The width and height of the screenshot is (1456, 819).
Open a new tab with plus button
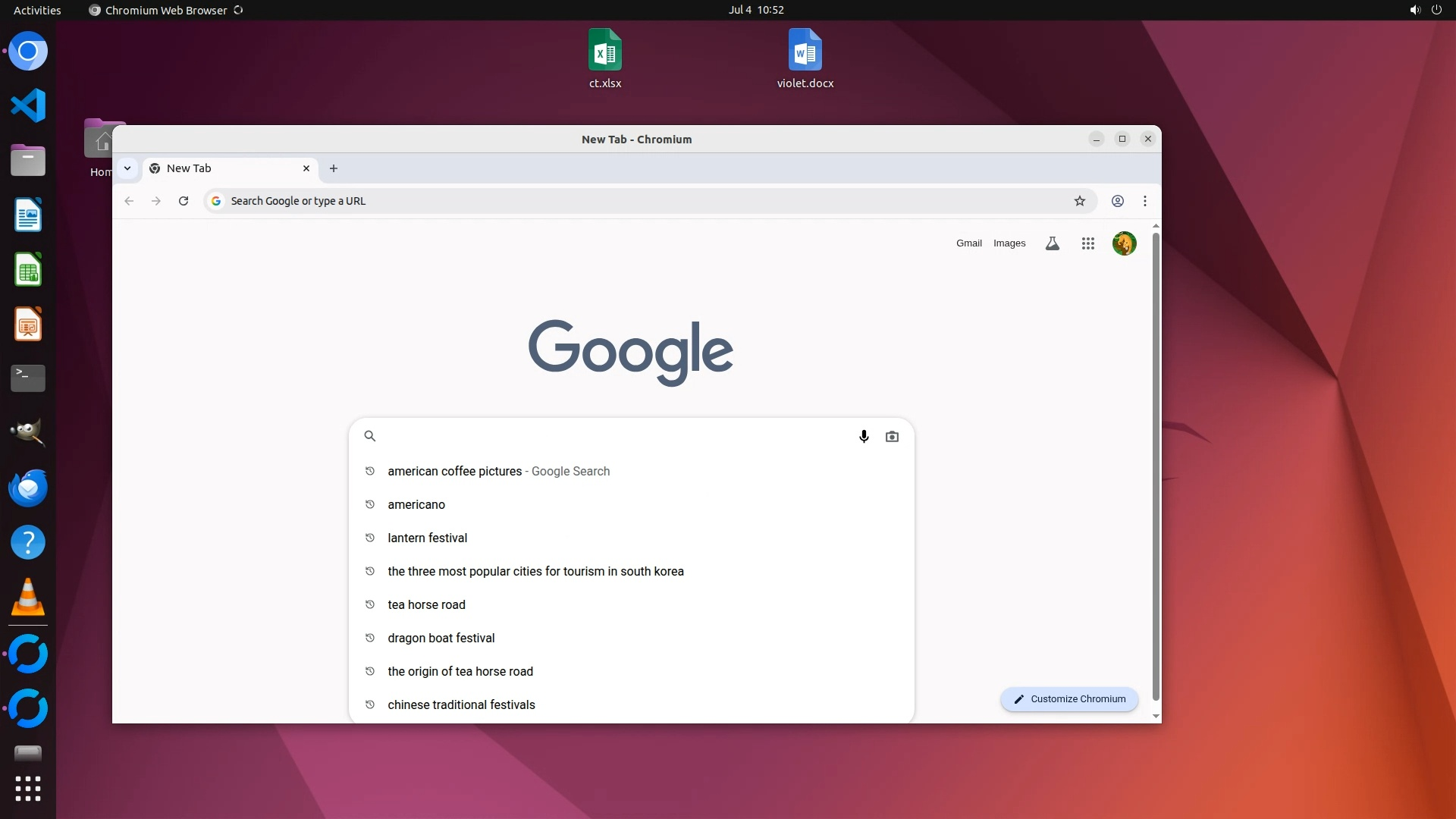point(334,168)
